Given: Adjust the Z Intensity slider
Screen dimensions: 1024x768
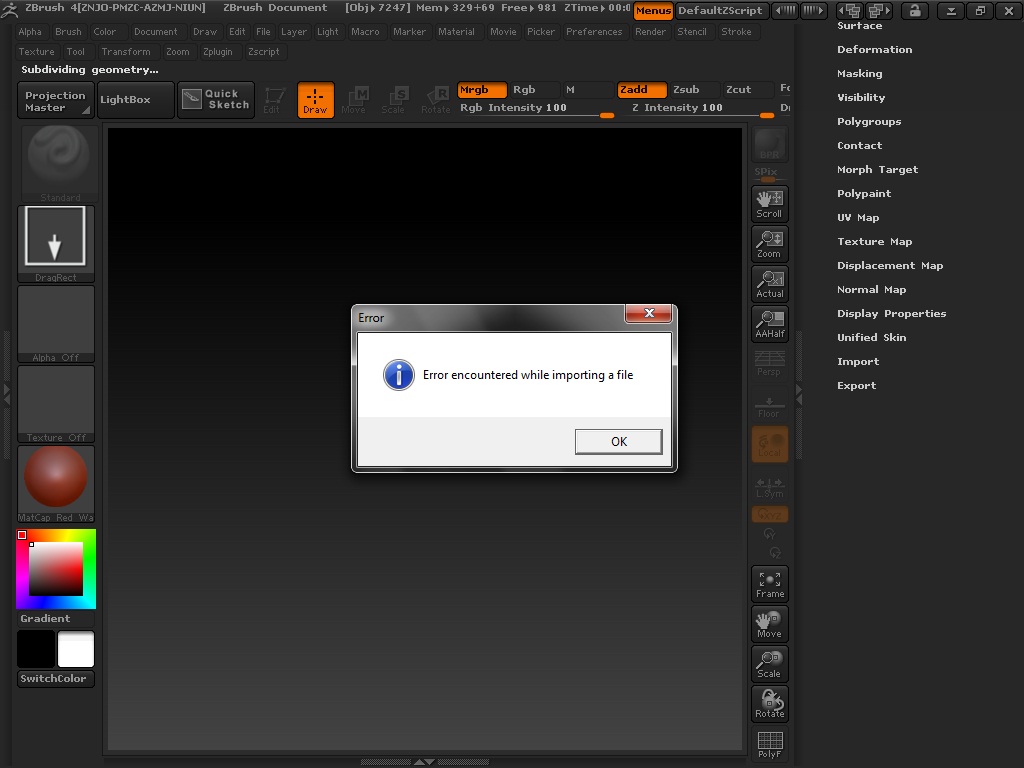Looking at the screenshot, I should tap(696, 108).
